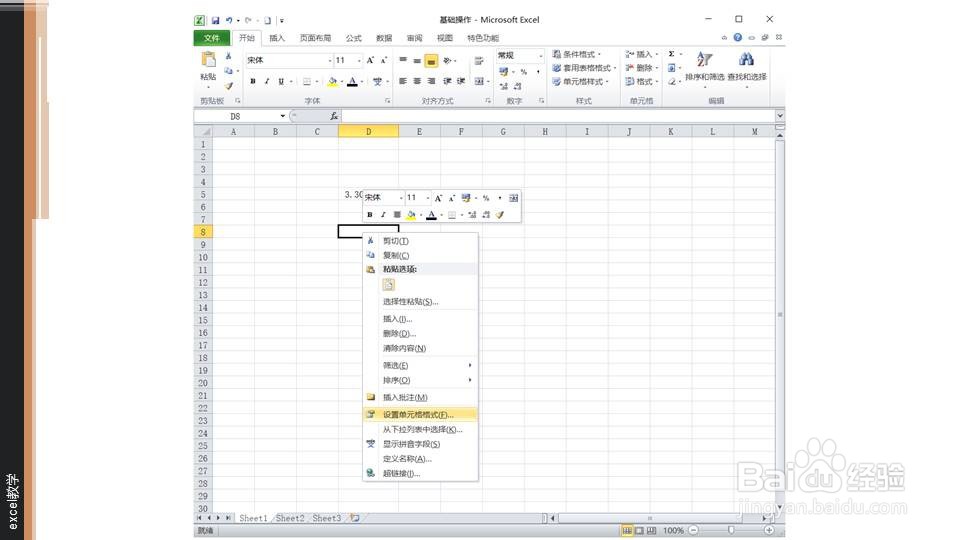
Task: Toggle Align Text Left in ribbon
Action: (403, 81)
